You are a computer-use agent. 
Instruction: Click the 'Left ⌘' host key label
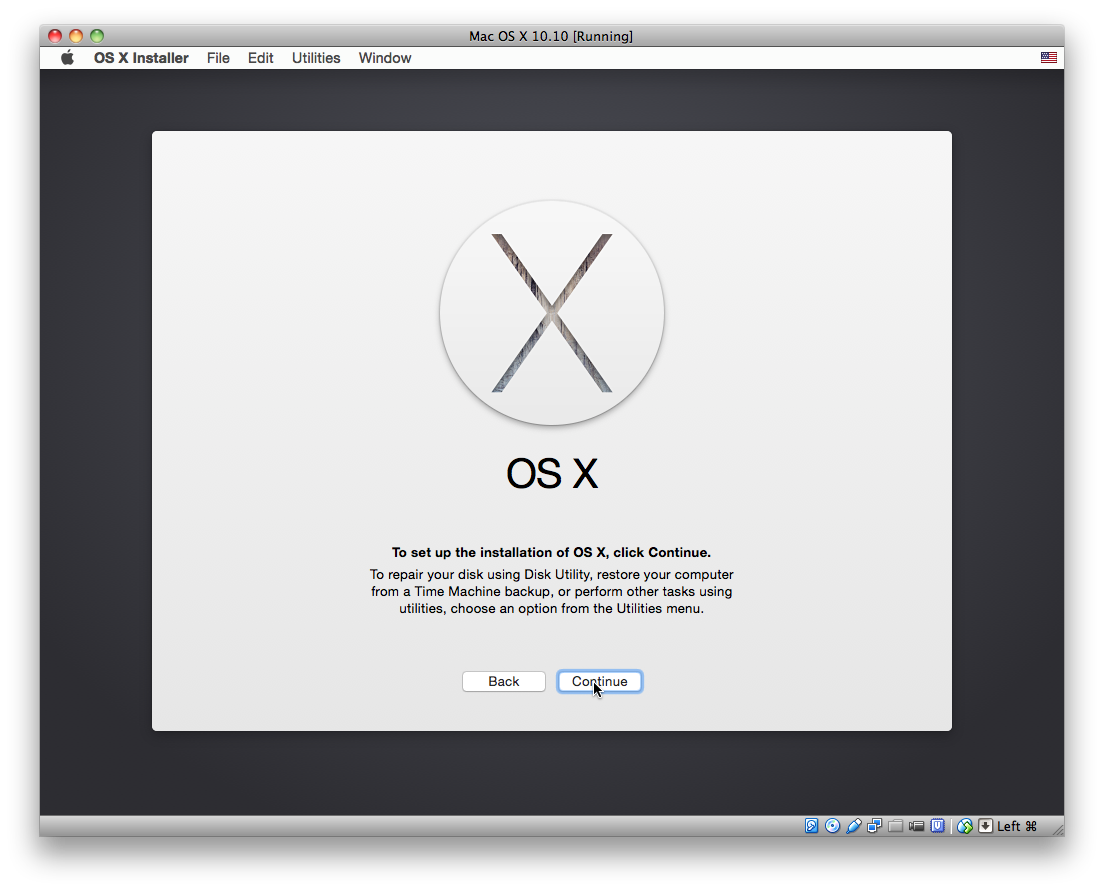[1017, 826]
